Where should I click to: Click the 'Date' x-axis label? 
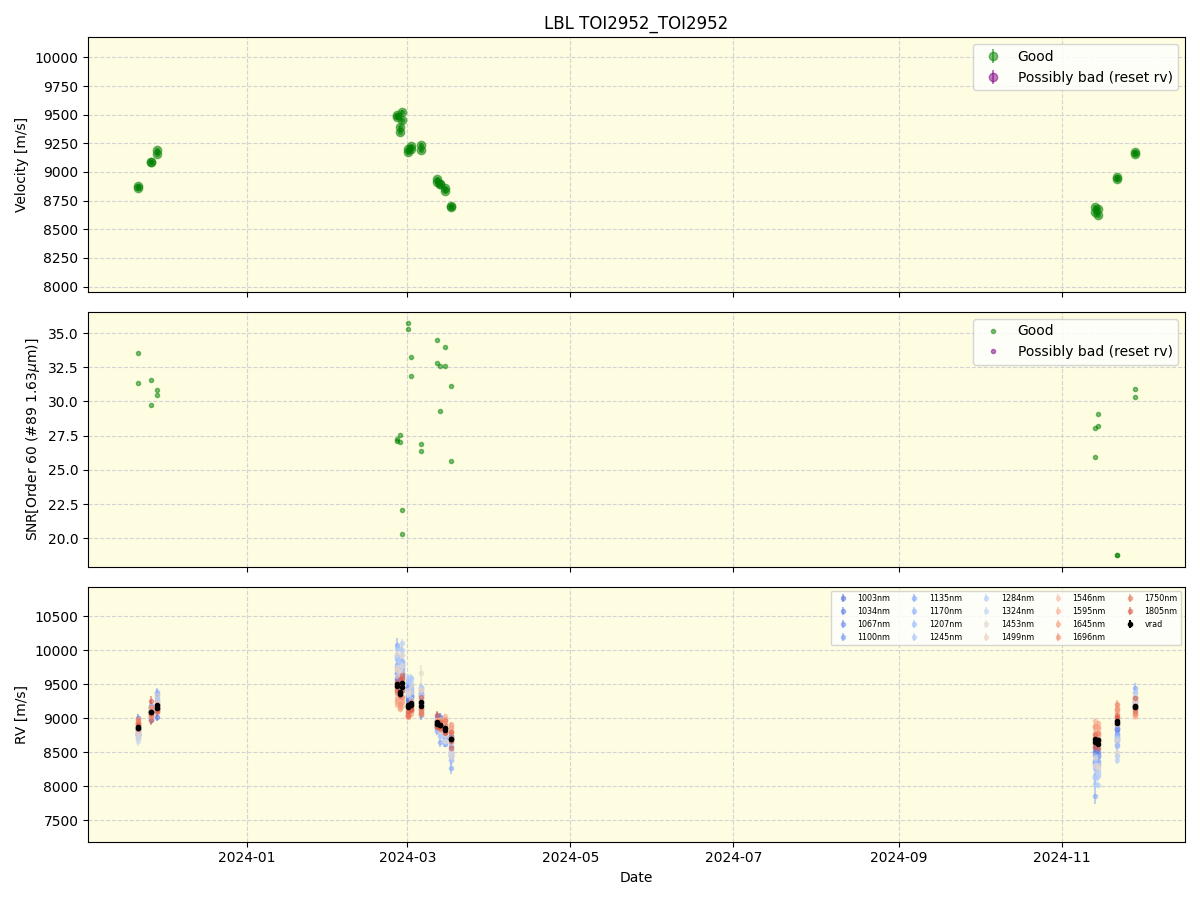coord(636,877)
